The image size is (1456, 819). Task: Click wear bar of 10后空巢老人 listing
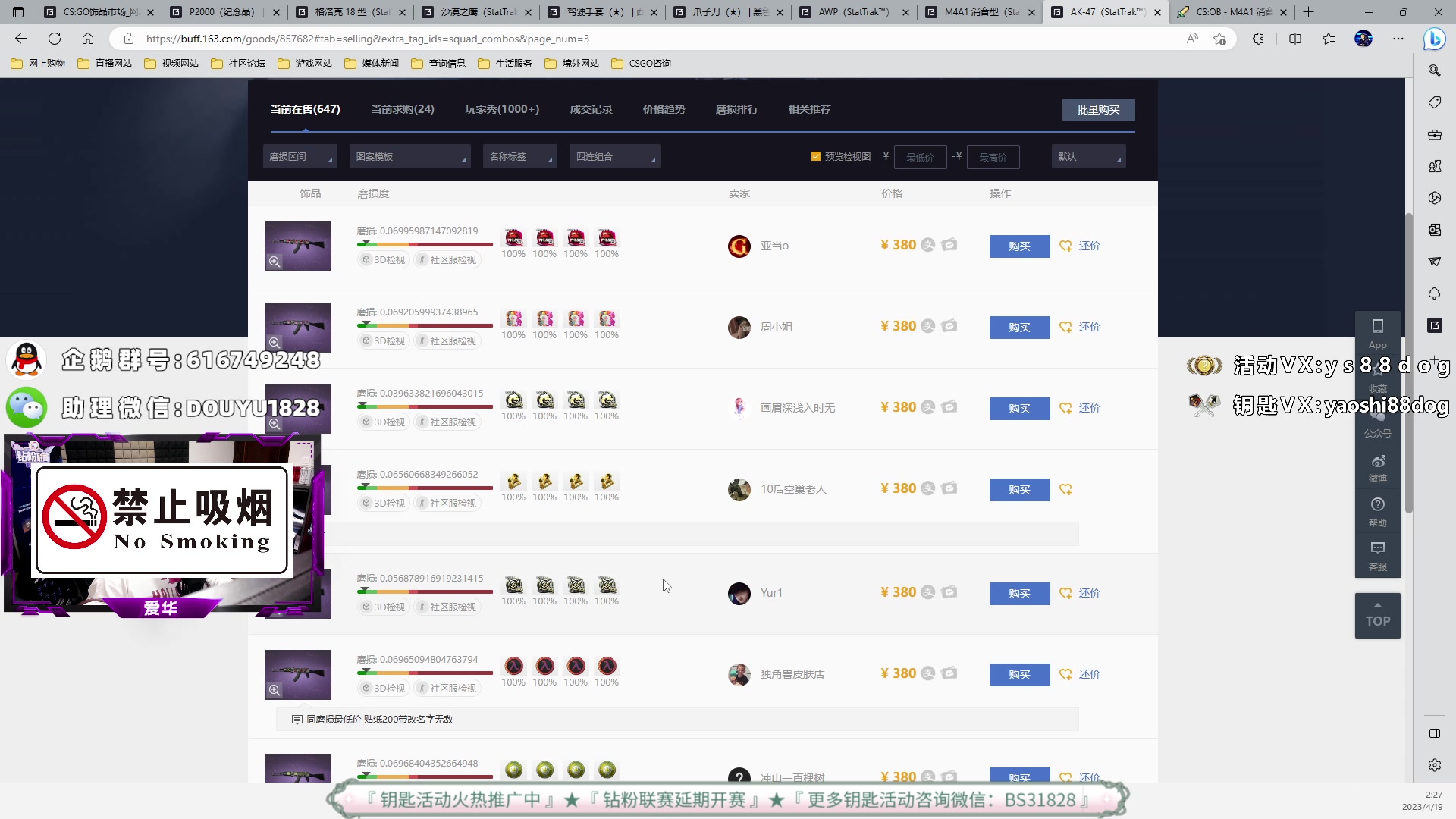click(425, 488)
